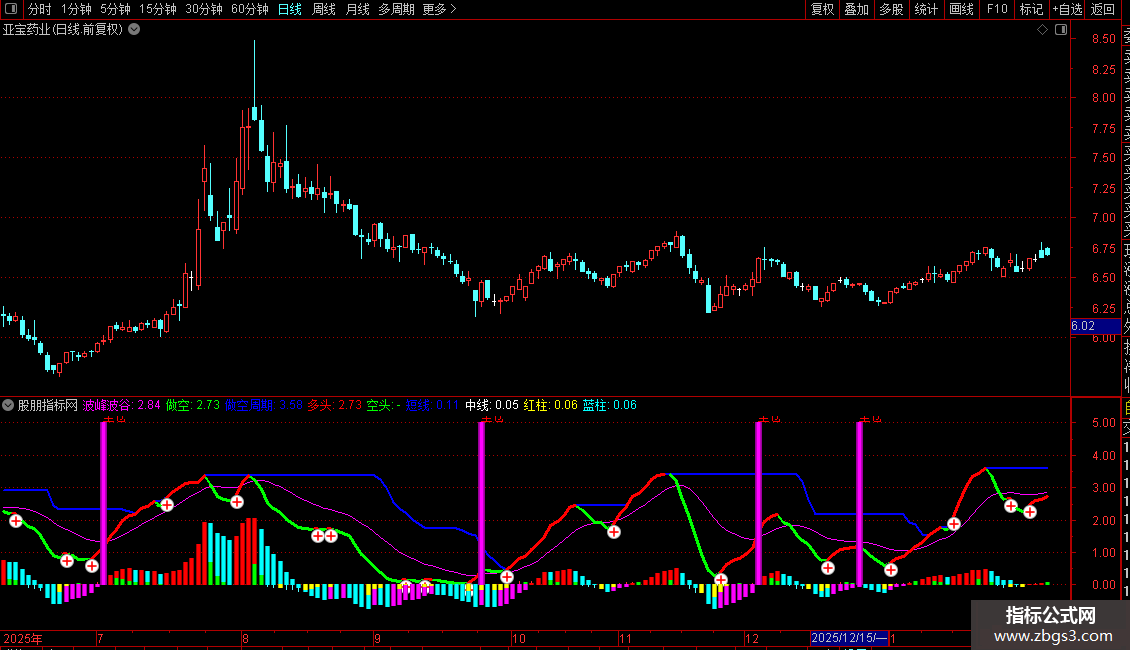The height and width of the screenshot is (650, 1130).
Task: Expand the 股朋指标网 indicator dropdown arrow
Action: [x=9, y=405]
